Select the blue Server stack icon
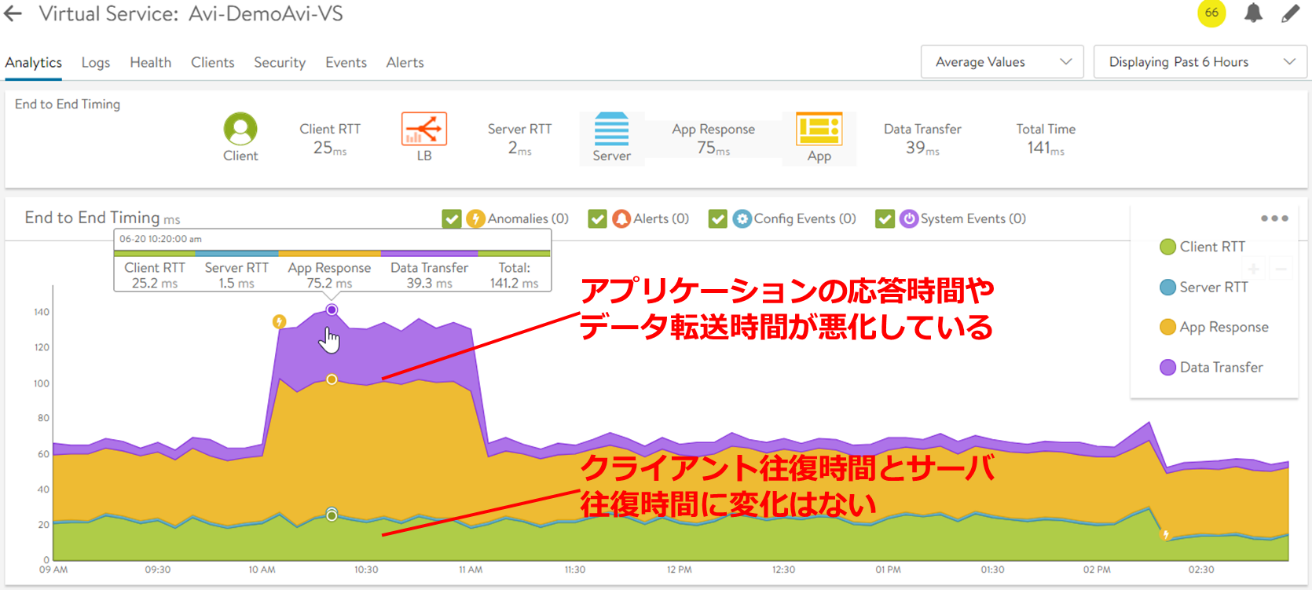1312x590 pixels. (611, 129)
